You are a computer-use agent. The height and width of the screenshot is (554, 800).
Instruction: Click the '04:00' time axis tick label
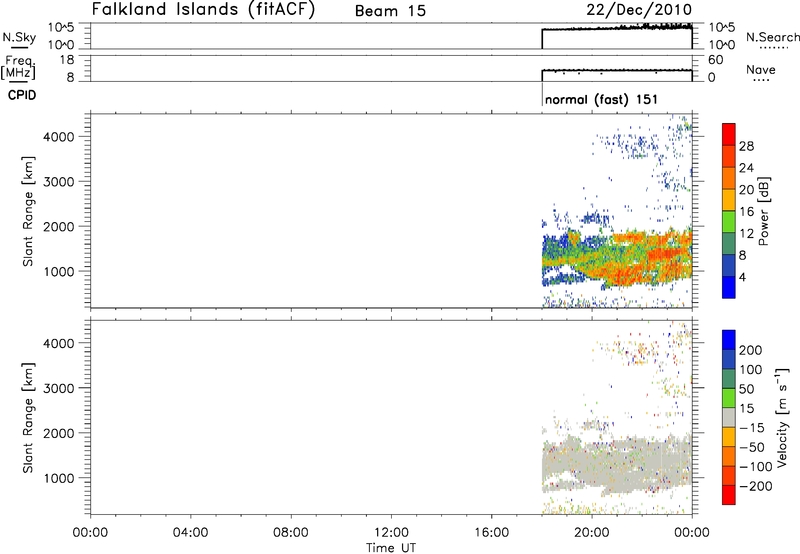pos(191,533)
